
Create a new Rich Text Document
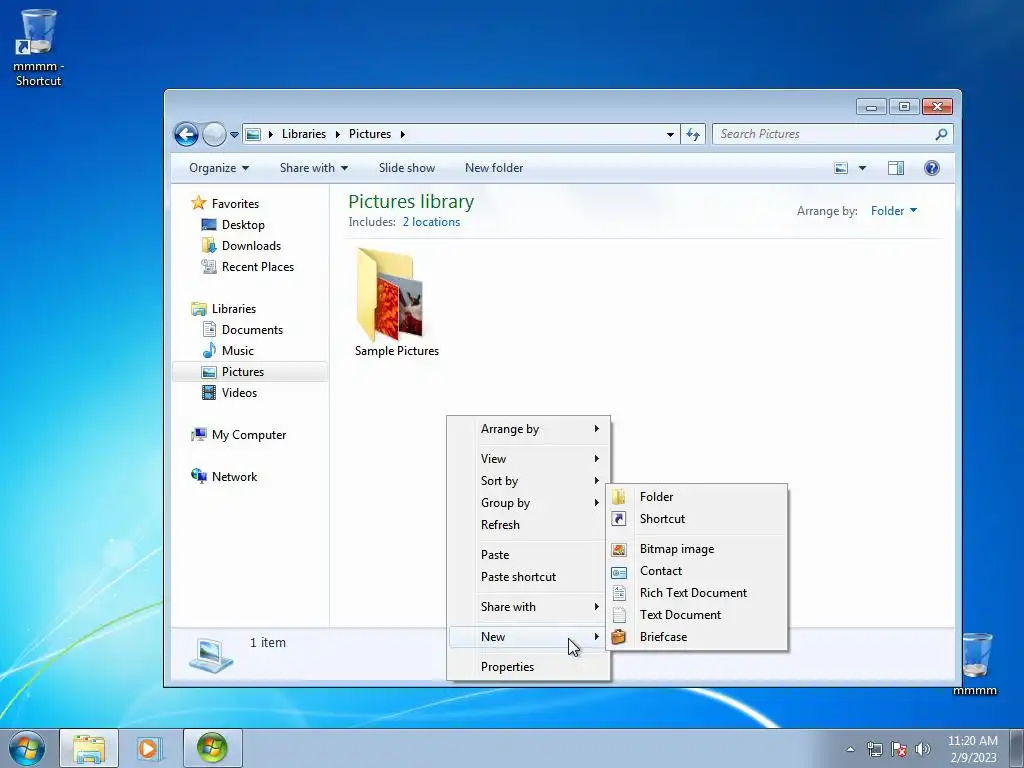(697, 593)
